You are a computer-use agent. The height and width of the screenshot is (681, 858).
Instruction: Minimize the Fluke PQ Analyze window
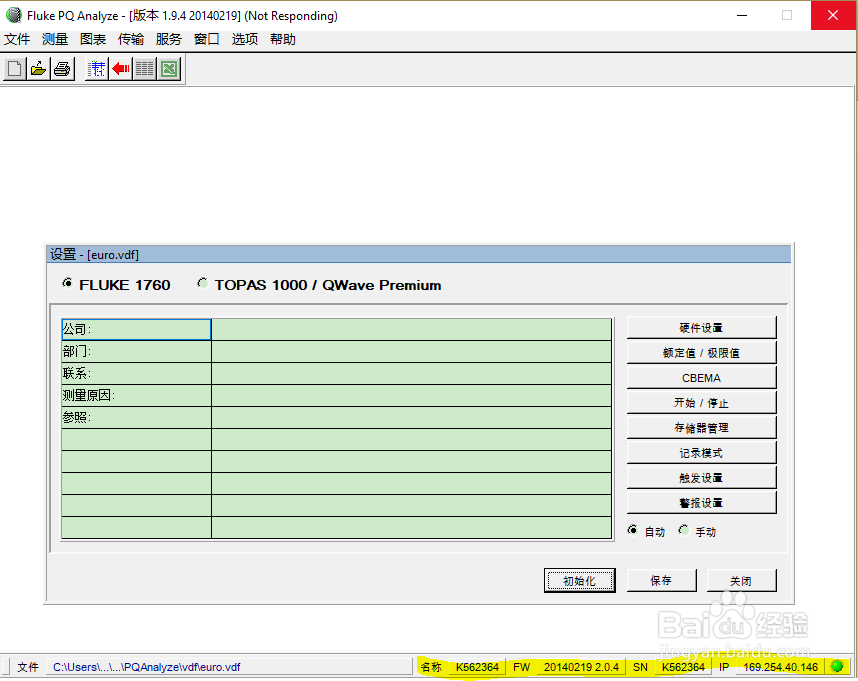[742, 15]
